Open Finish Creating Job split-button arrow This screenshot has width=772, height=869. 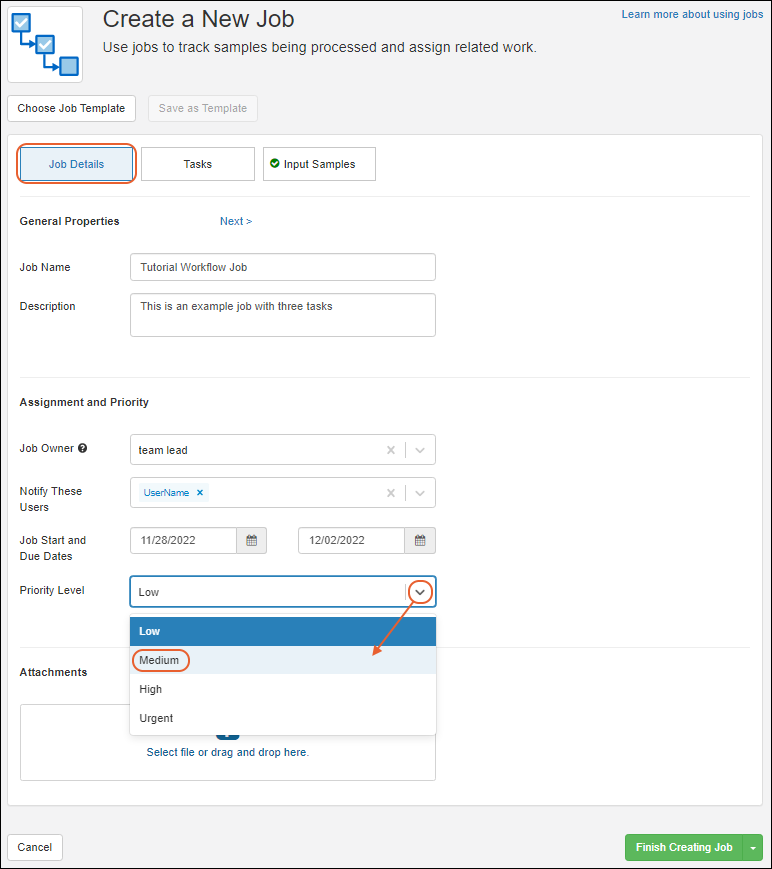pyautogui.click(x=752, y=848)
